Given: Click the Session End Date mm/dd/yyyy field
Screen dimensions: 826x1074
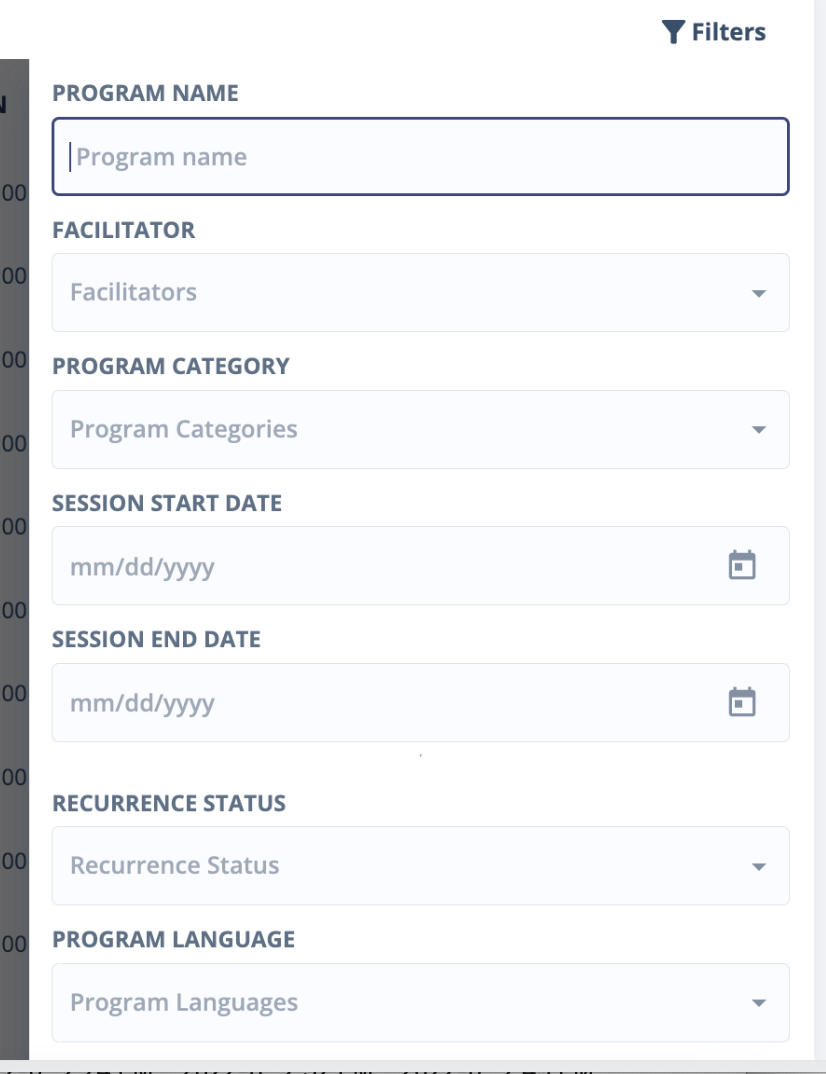Looking at the screenshot, I should pyautogui.click(x=380, y=703).
